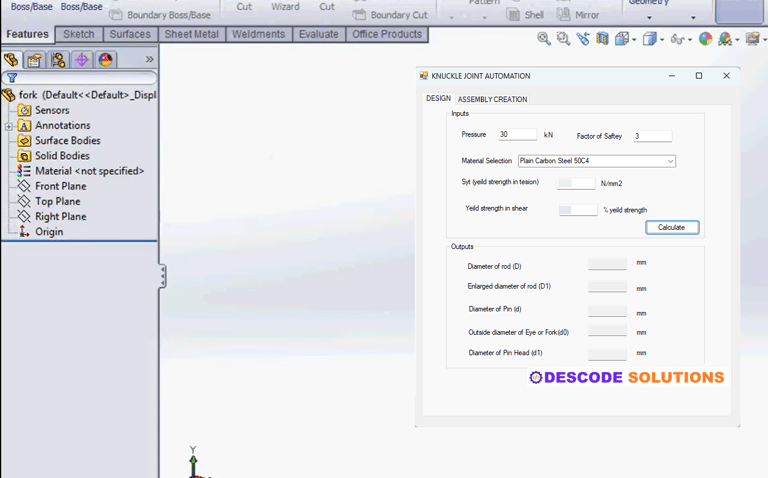
Task: Open DisplayManager tab icon
Action: (105, 60)
